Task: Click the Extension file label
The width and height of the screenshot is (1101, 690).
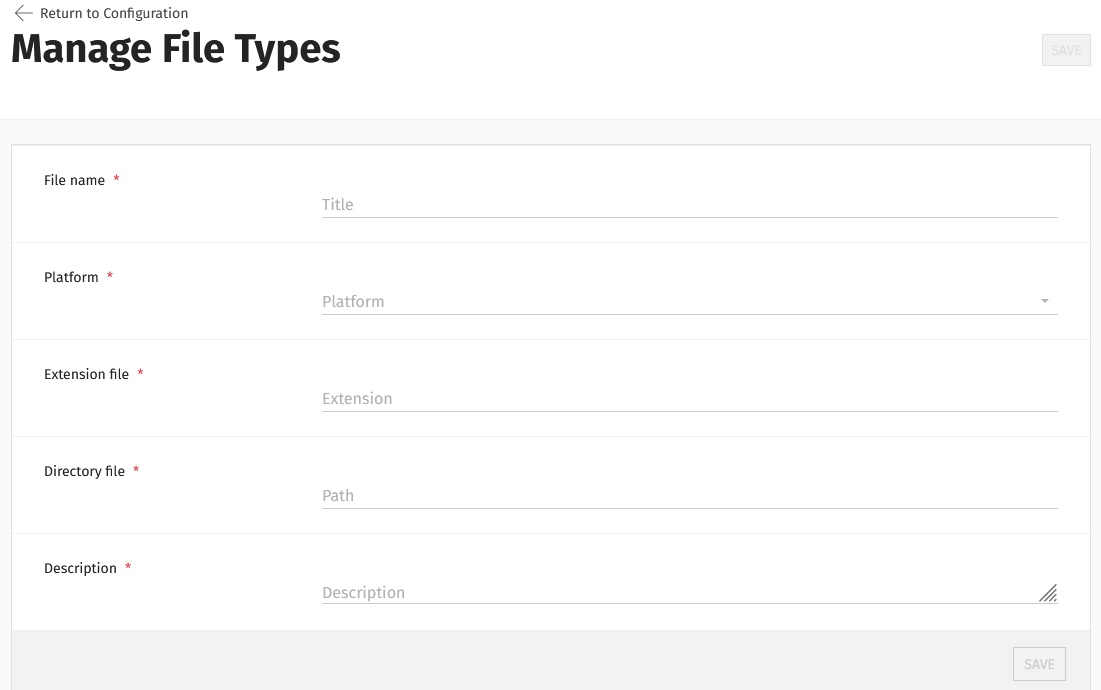Action: click(86, 374)
